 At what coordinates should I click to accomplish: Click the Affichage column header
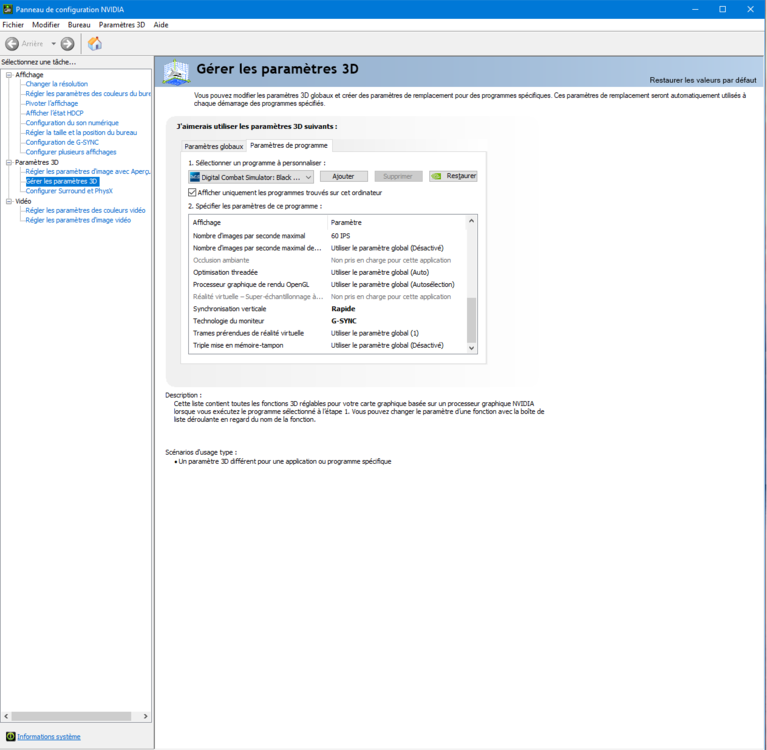pyautogui.click(x=258, y=223)
